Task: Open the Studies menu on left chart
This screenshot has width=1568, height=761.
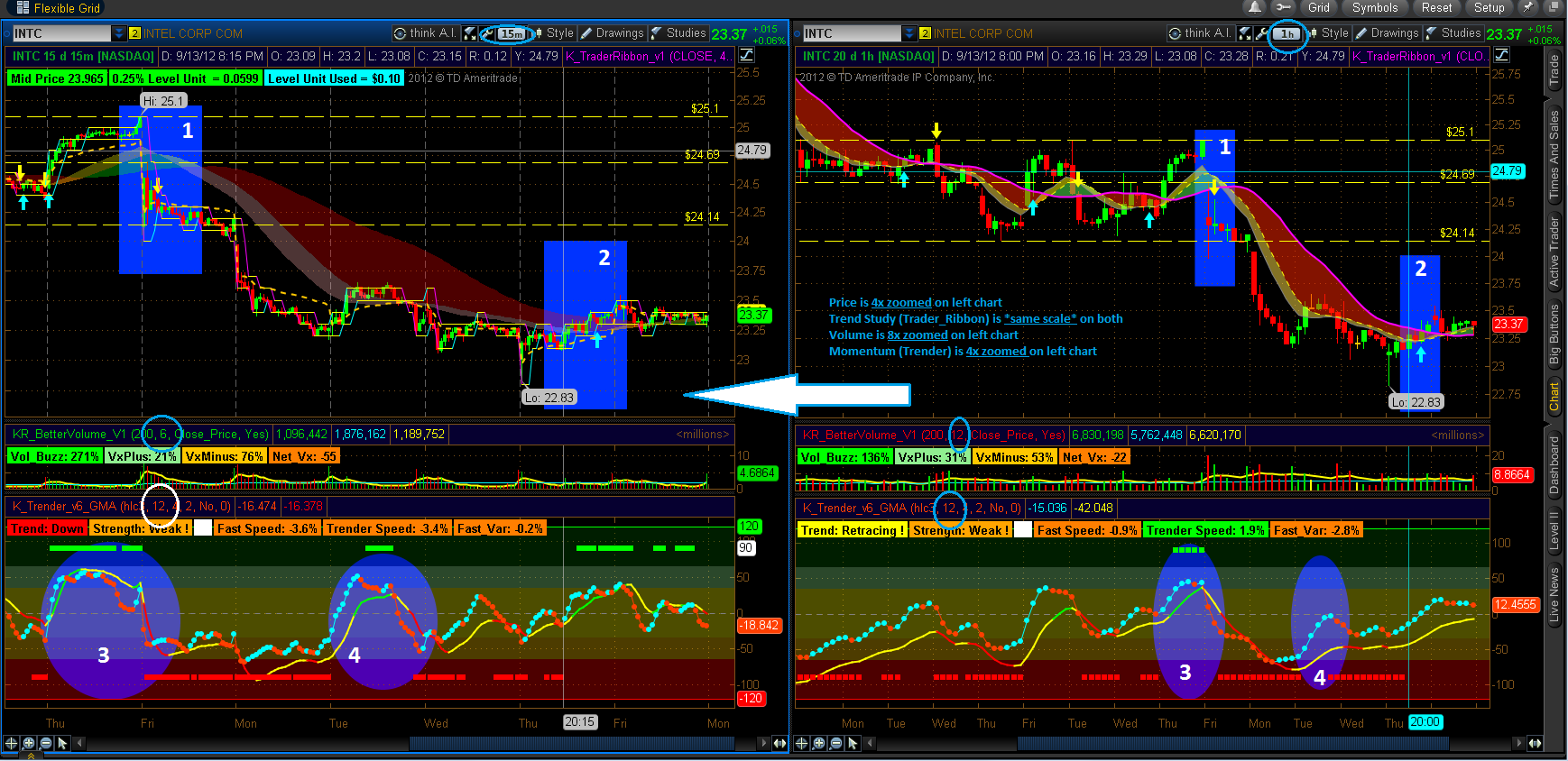Action: tap(678, 33)
